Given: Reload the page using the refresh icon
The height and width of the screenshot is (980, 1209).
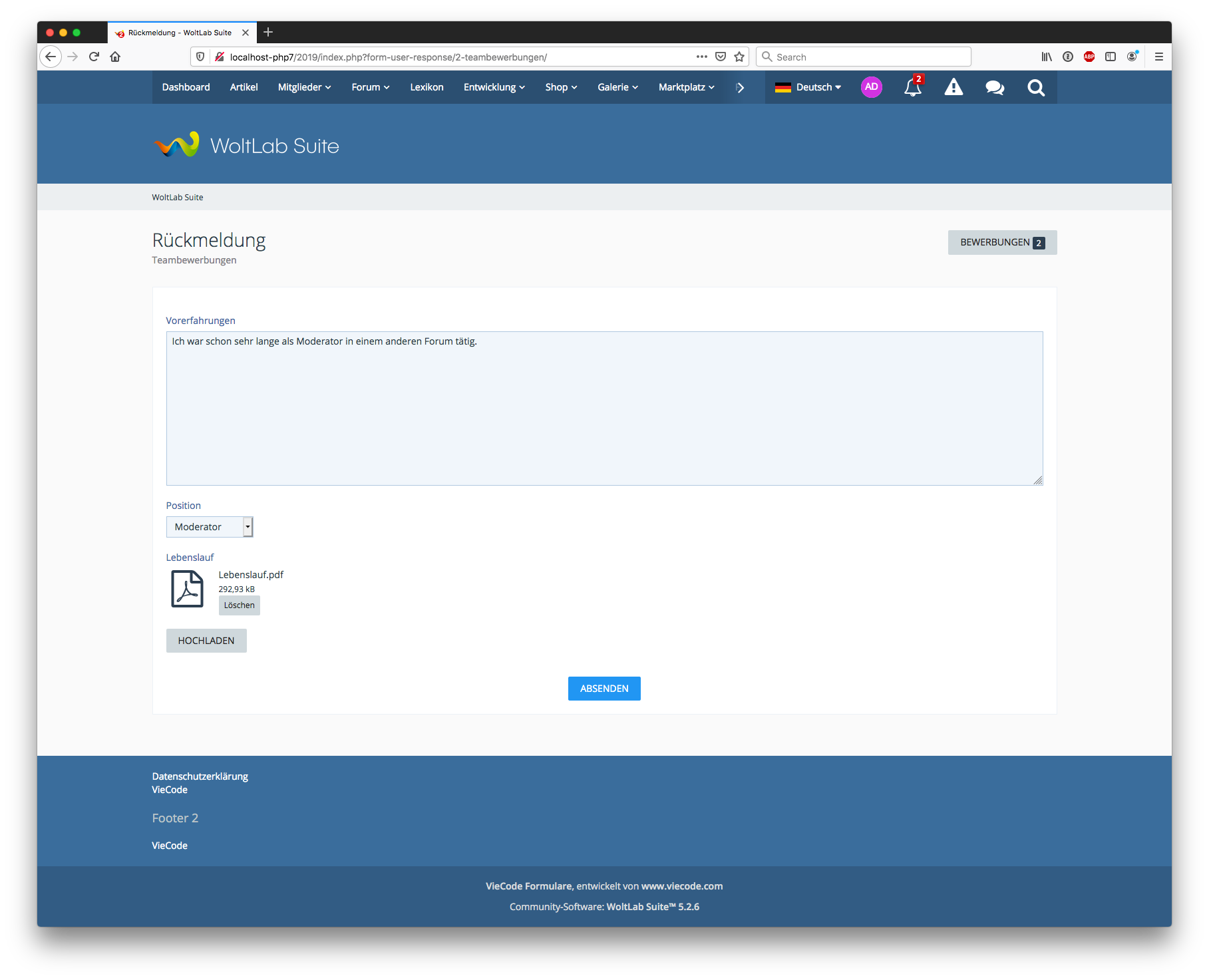Looking at the screenshot, I should click(x=94, y=57).
